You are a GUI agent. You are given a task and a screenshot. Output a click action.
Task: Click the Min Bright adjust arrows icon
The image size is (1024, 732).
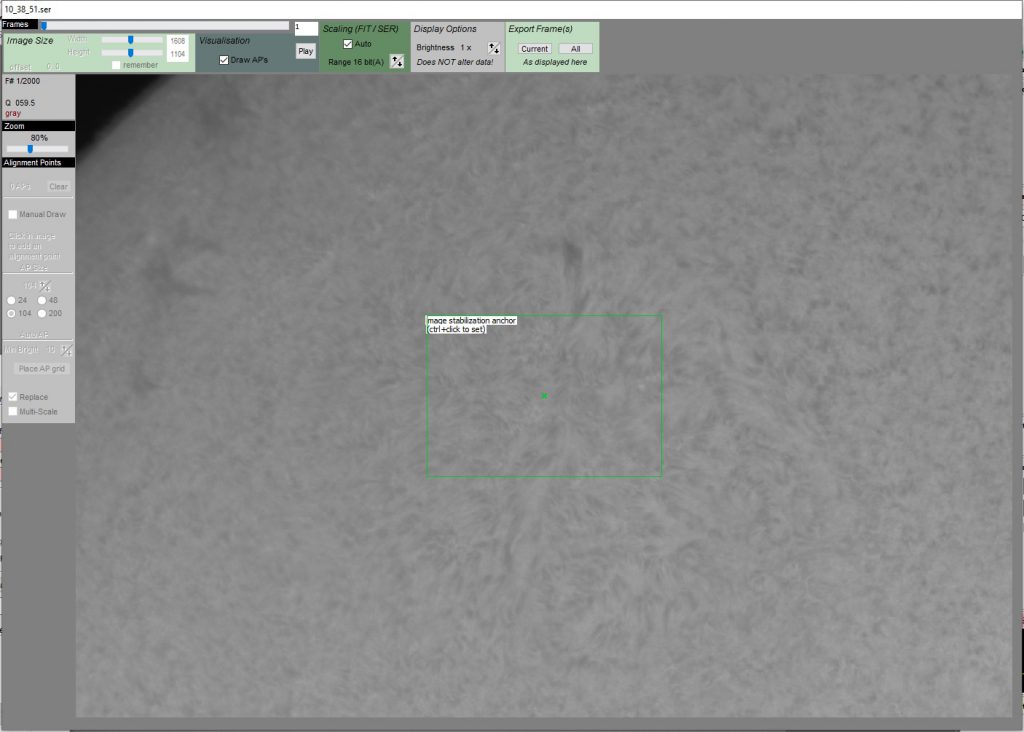pos(66,350)
